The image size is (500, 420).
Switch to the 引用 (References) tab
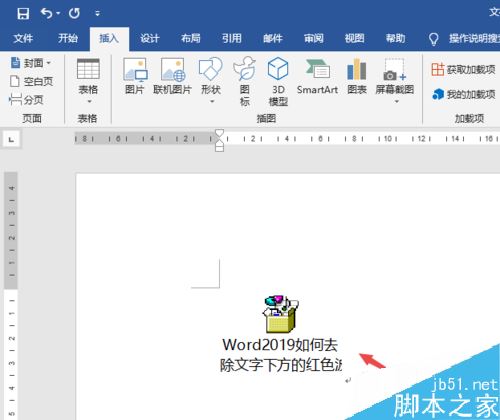[232, 38]
